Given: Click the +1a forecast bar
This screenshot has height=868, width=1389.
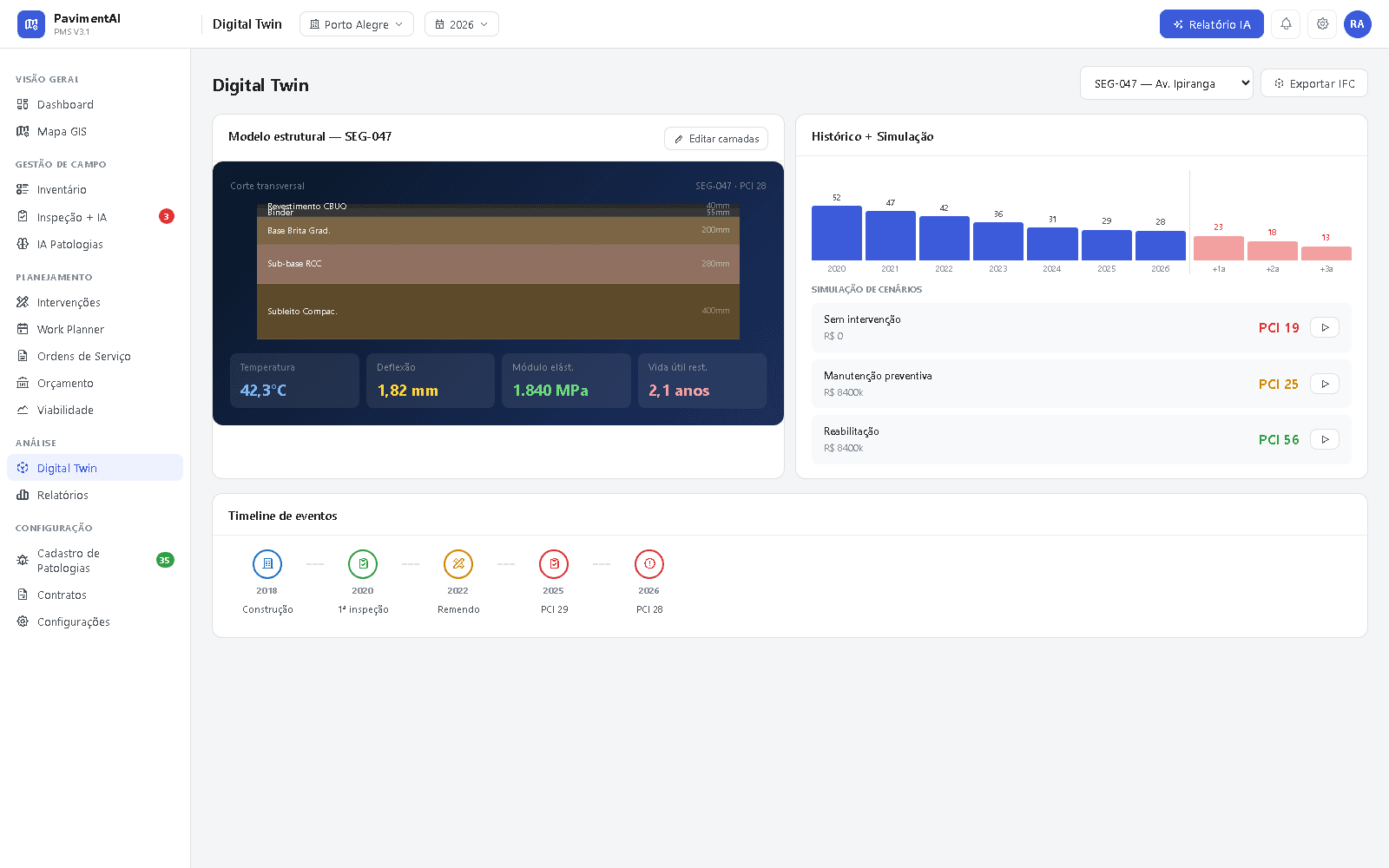Looking at the screenshot, I should pyautogui.click(x=1219, y=248).
